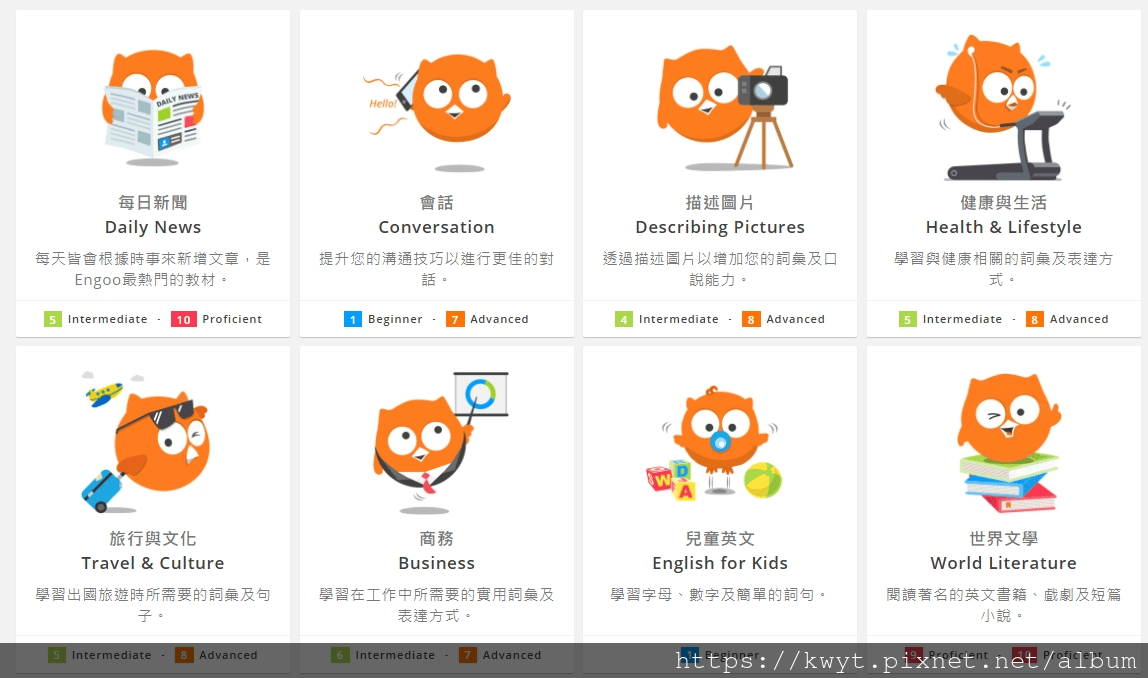This screenshot has width=1148, height=678.
Task: Click the 8 badge under Travel & Culture
Action: coord(184,655)
